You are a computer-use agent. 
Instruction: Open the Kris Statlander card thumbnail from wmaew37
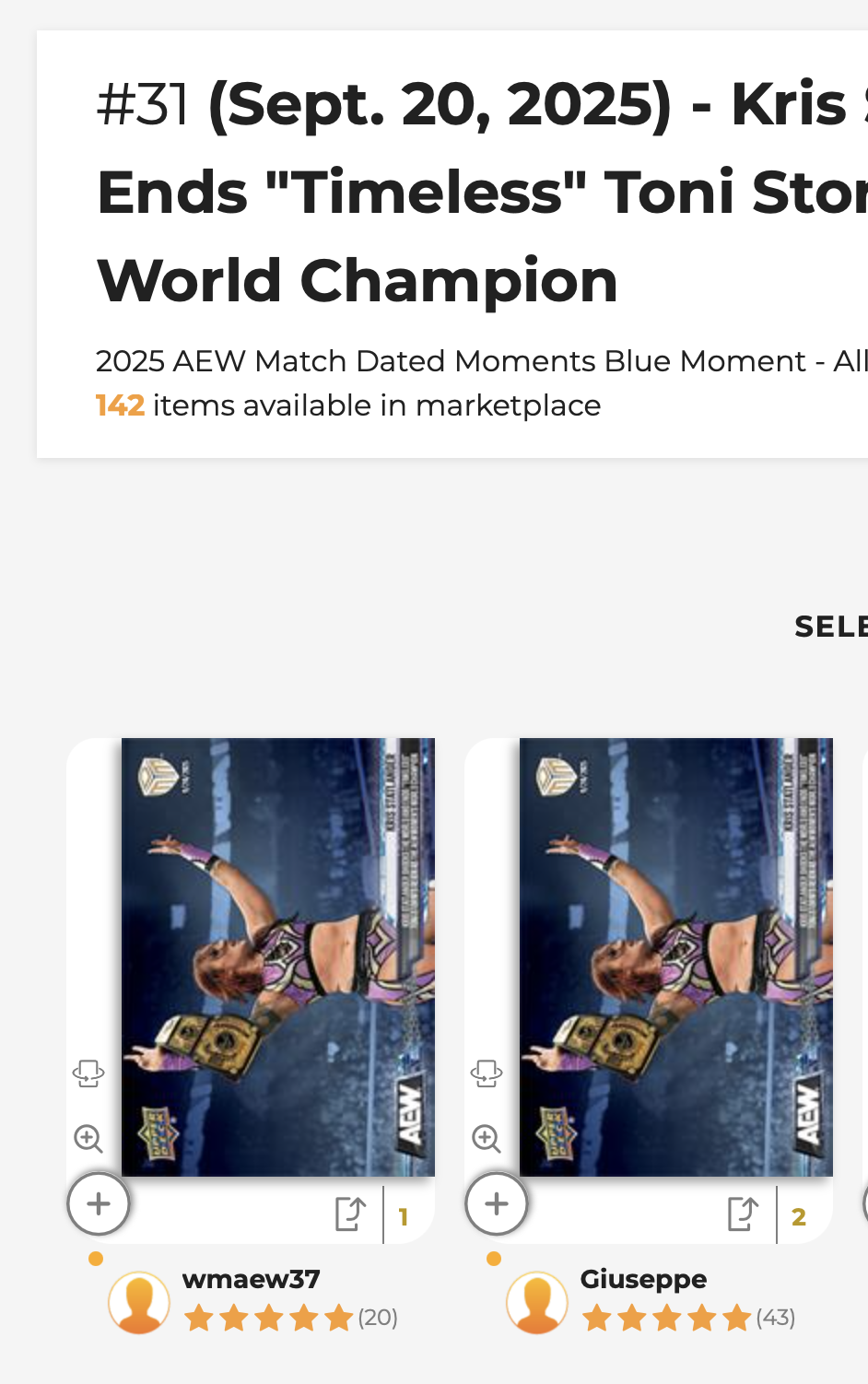[x=277, y=956]
